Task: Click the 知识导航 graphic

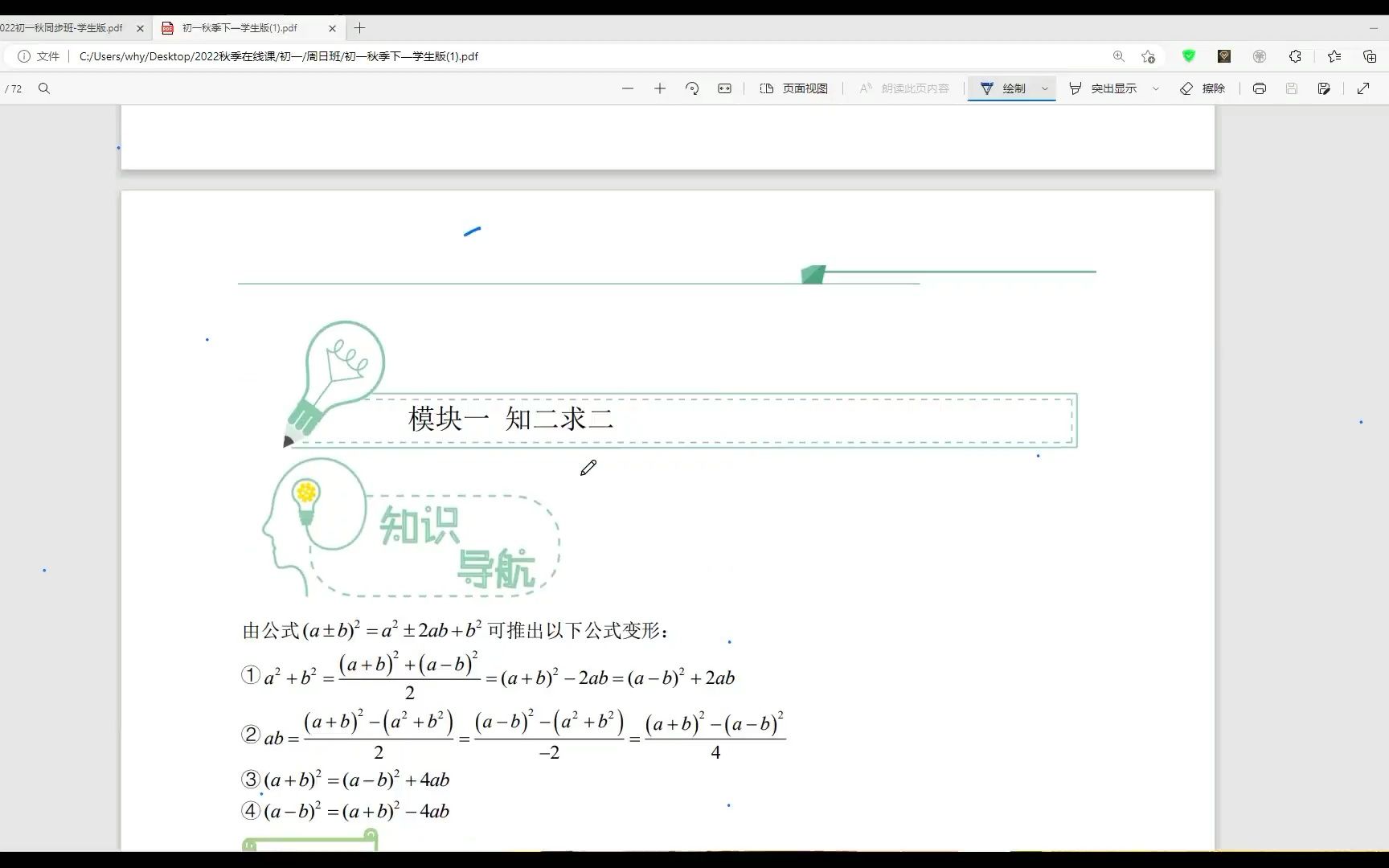Action: 411,528
